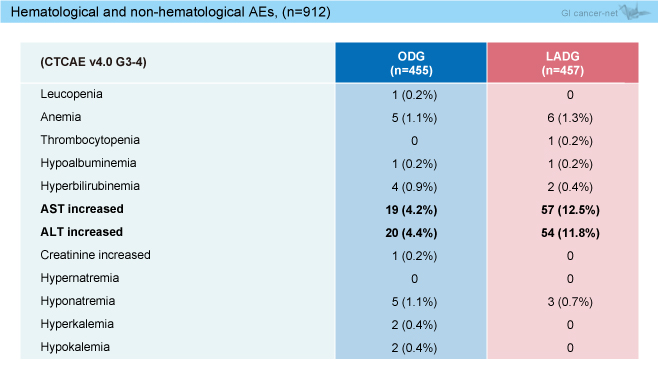Select the Leucopenia row label
Screen dimensions: 658x382
pos(71,94)
